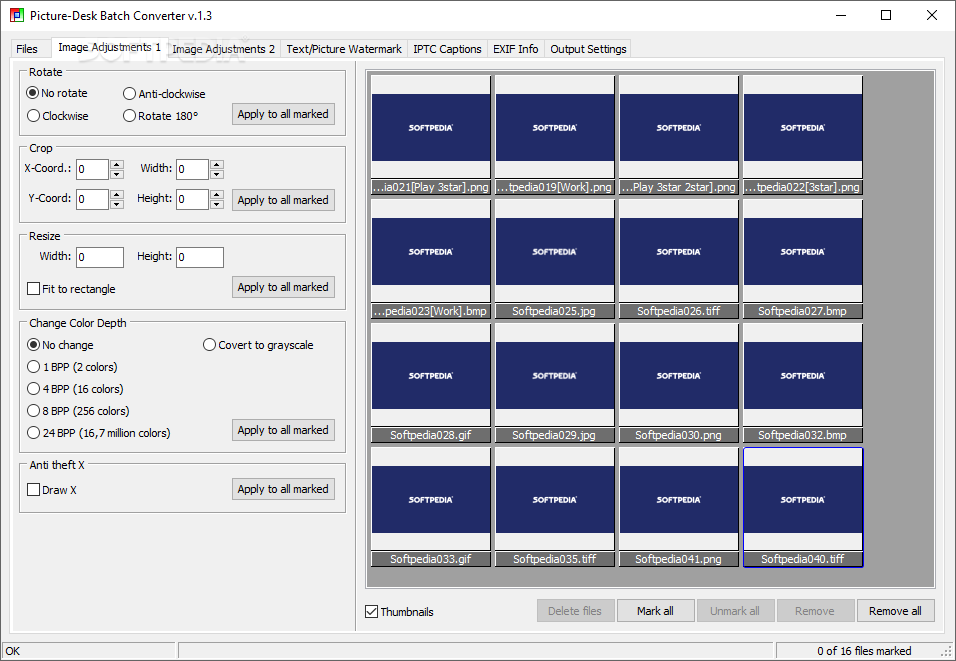Screen dimensions: 956x661
Task: Select the Image Adjustments 1 tab
Action: pyautogui.click(x=109, y=48)
